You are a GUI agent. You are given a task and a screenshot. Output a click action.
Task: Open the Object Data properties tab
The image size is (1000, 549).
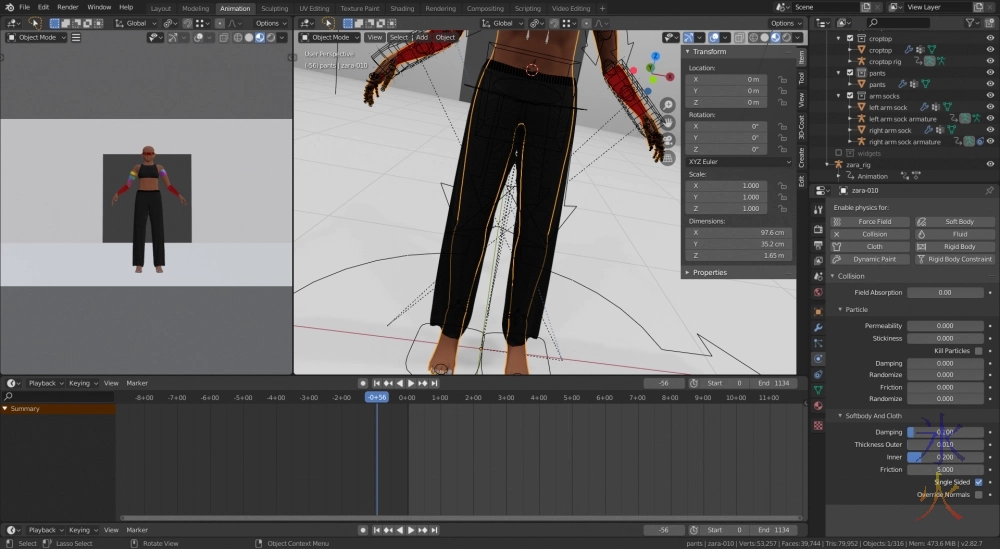click(818, 389)
